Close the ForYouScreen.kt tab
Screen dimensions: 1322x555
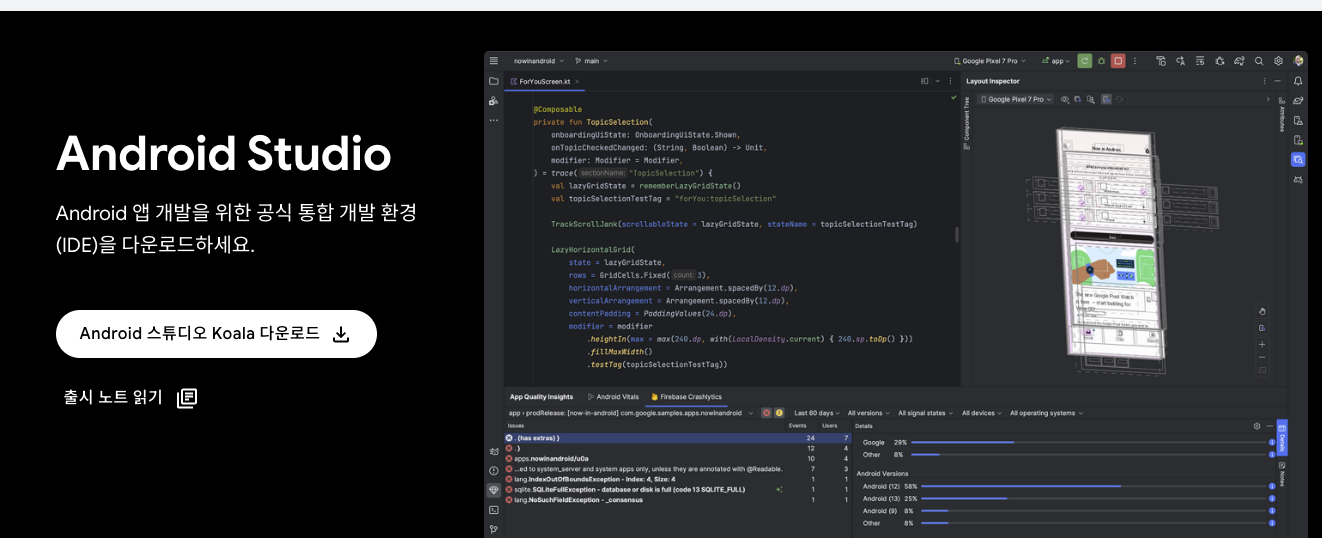577,82
